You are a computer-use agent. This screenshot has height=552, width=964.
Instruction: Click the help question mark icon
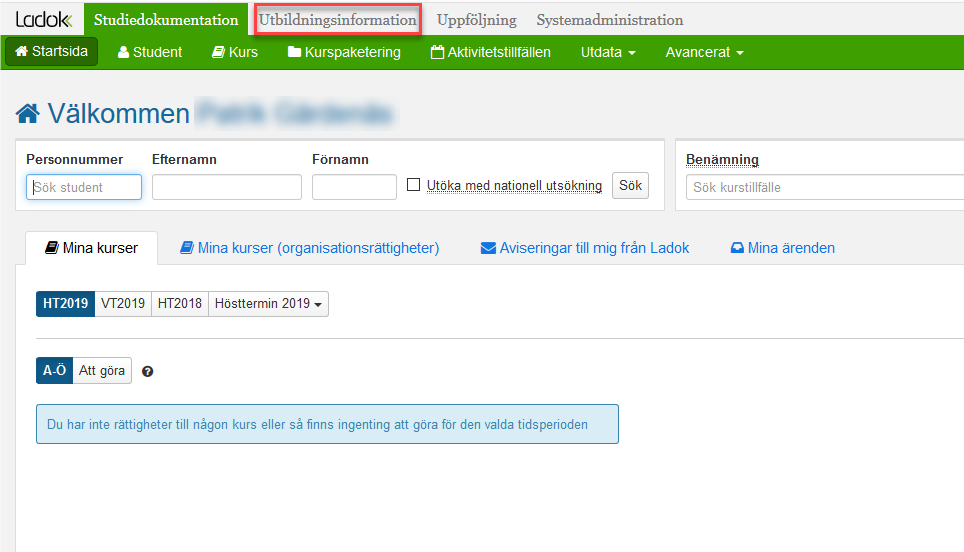pos(148,372)
